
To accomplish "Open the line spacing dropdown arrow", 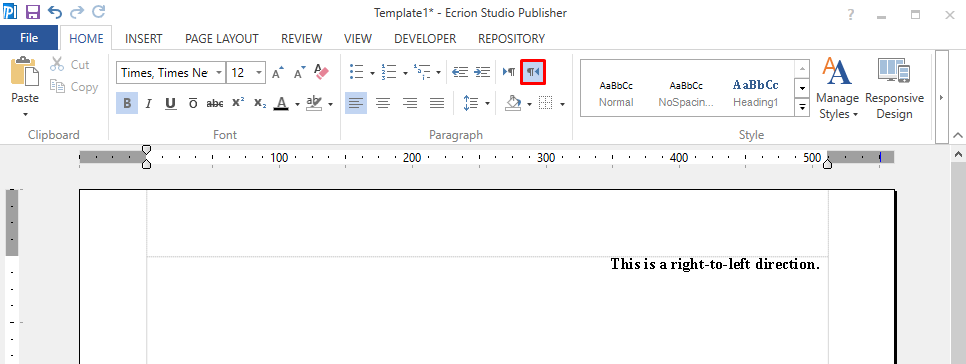I will [x=487, y=104].
